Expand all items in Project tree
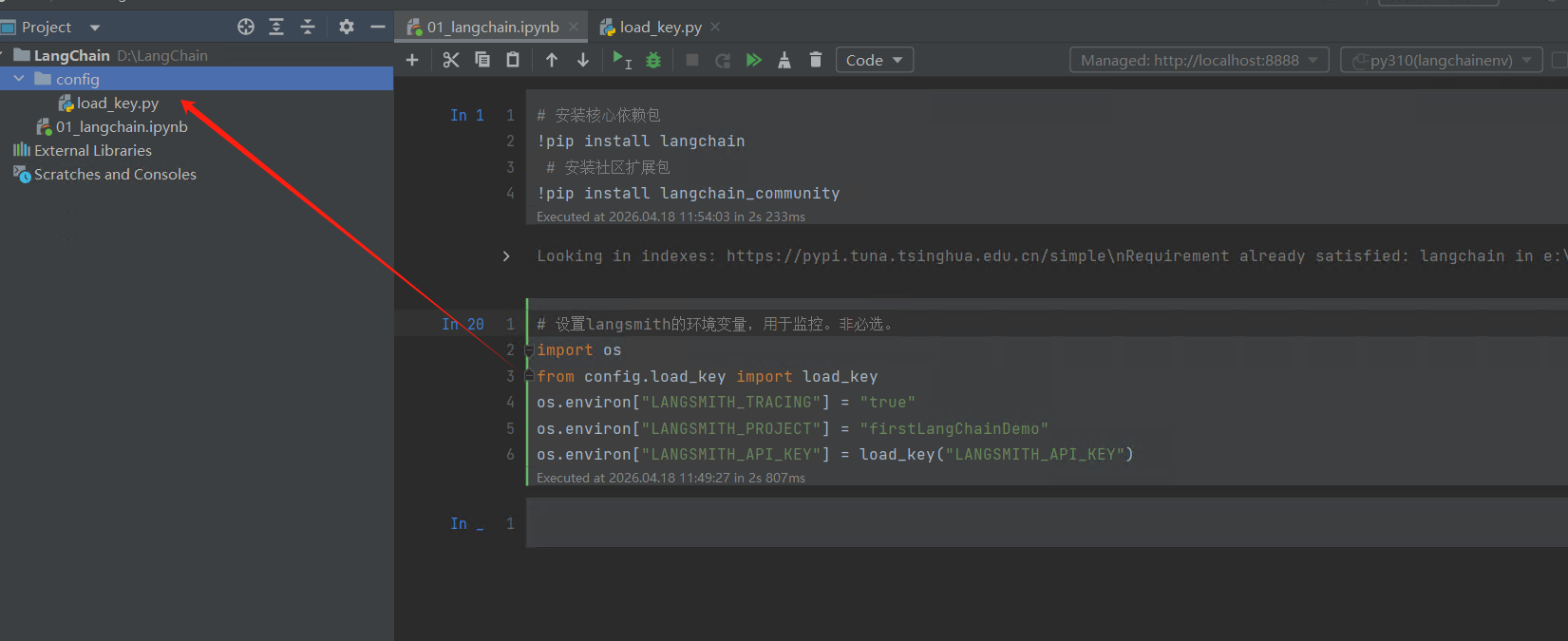This screenshot has height=641, width=1568. (276, 27)
